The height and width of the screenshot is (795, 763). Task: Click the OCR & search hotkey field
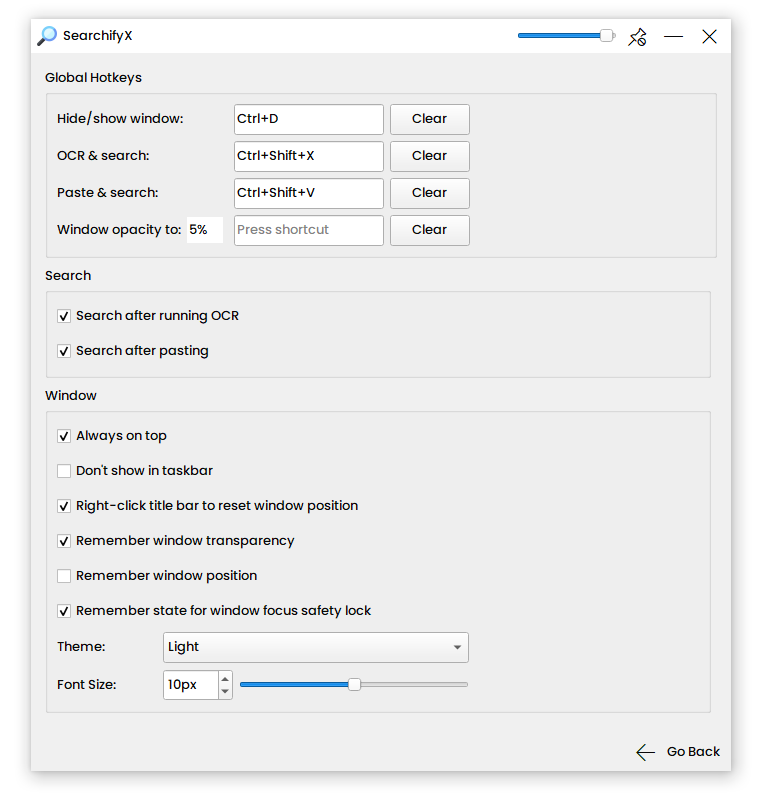point(308,156)
